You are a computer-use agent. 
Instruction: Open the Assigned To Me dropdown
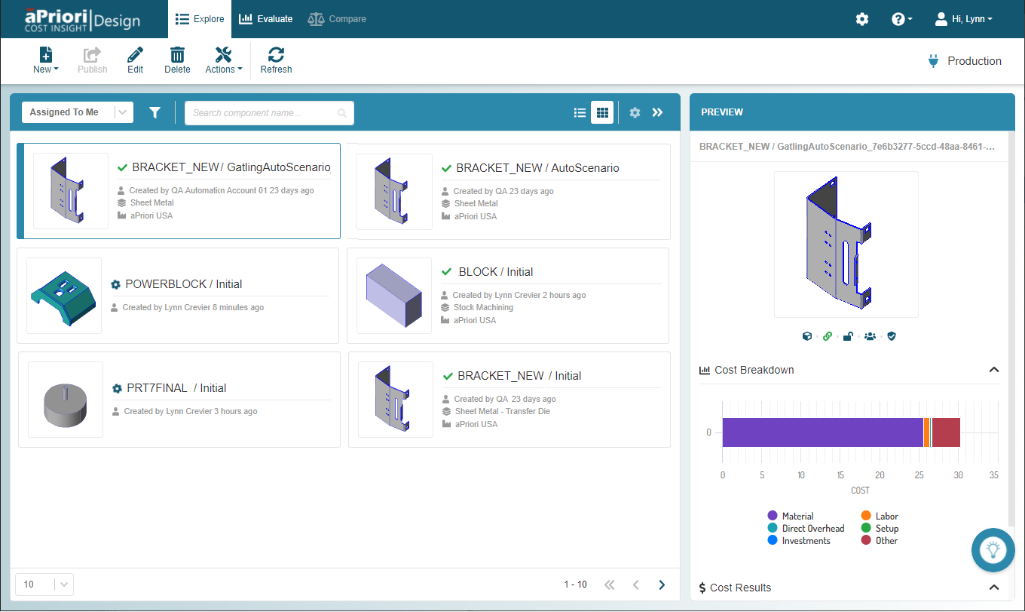pos(78,112)
